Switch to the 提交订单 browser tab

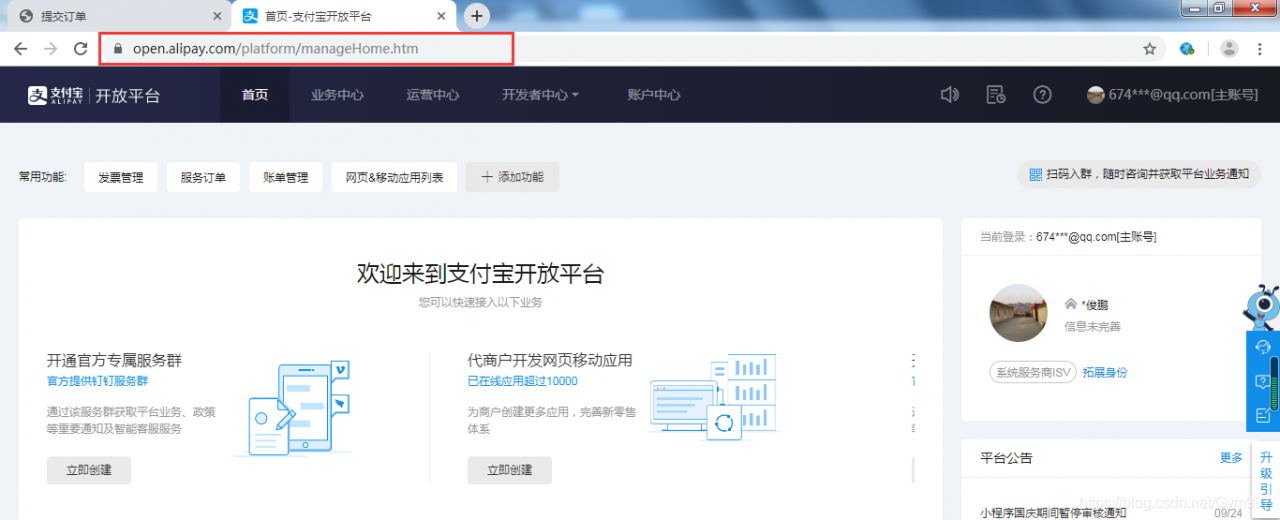[118, 16]
